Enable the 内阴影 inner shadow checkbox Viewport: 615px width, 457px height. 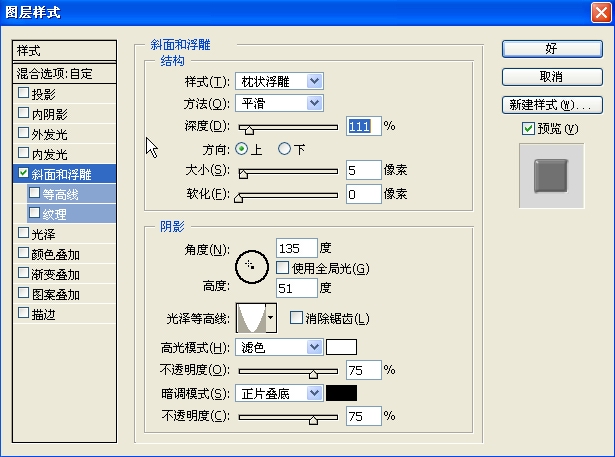[x=24, y=113]
